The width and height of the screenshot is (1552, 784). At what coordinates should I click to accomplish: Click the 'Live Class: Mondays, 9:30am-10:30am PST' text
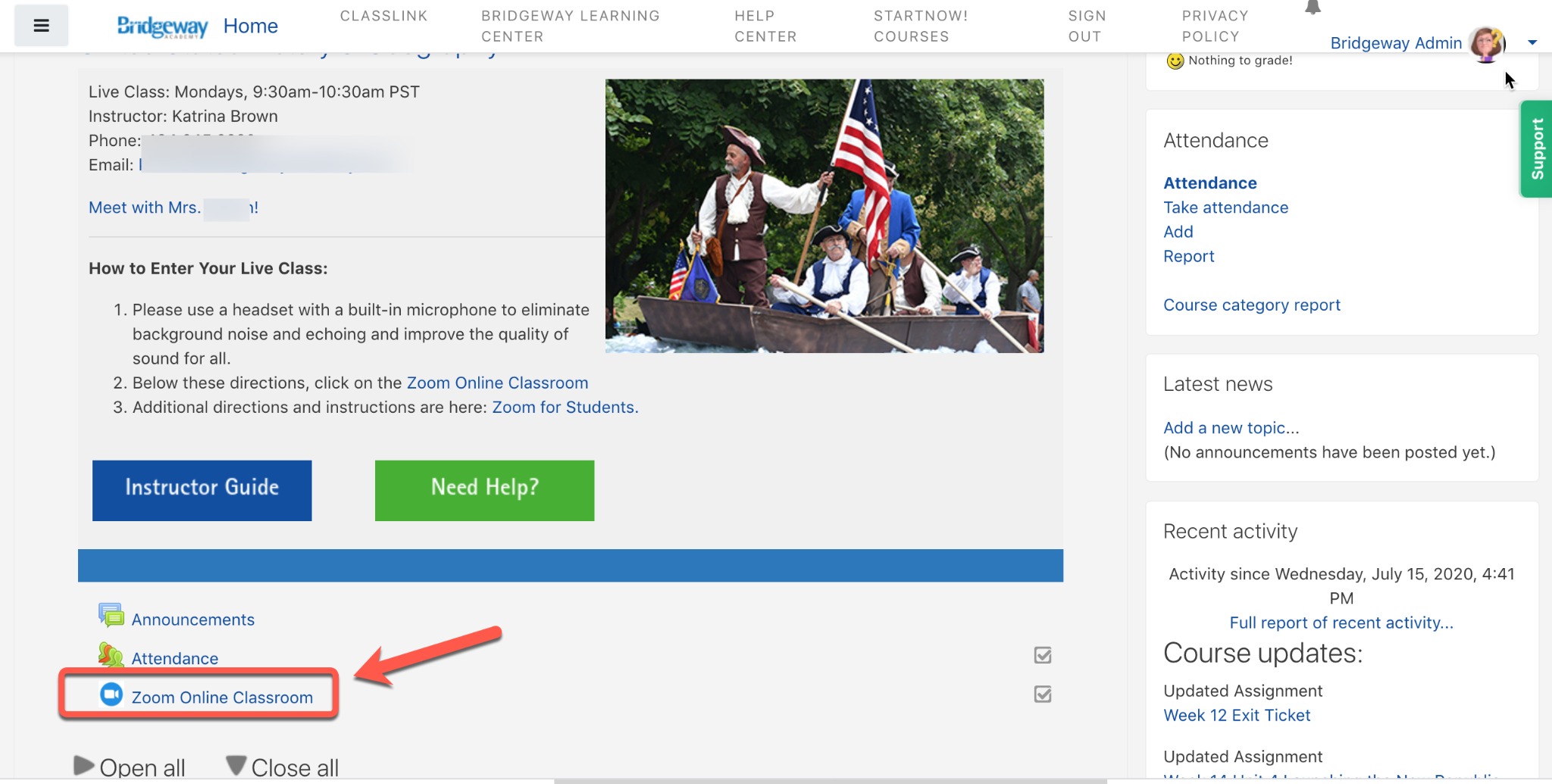[254, 92]
